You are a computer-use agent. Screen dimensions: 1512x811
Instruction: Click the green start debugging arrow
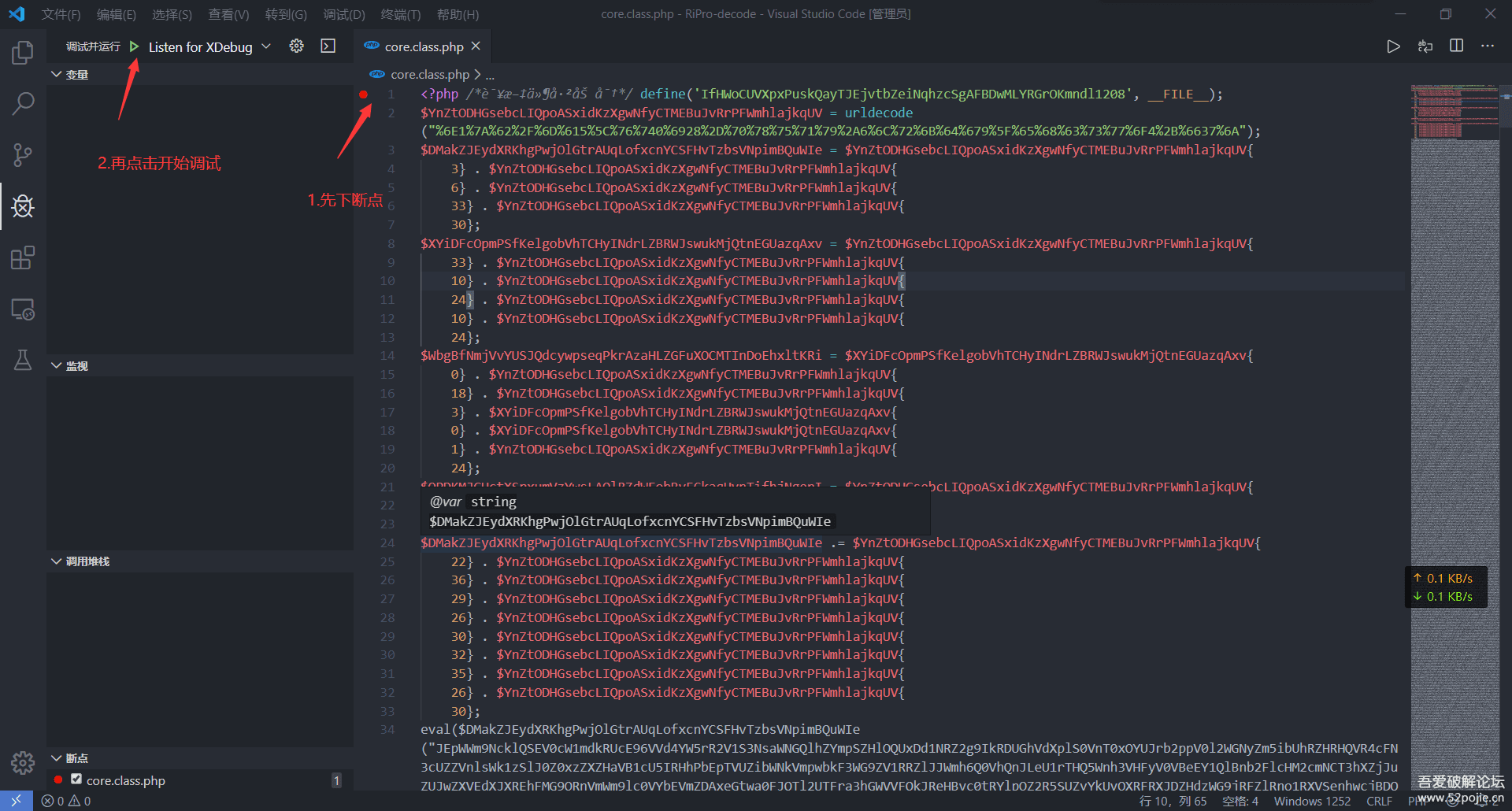point(135,46)
